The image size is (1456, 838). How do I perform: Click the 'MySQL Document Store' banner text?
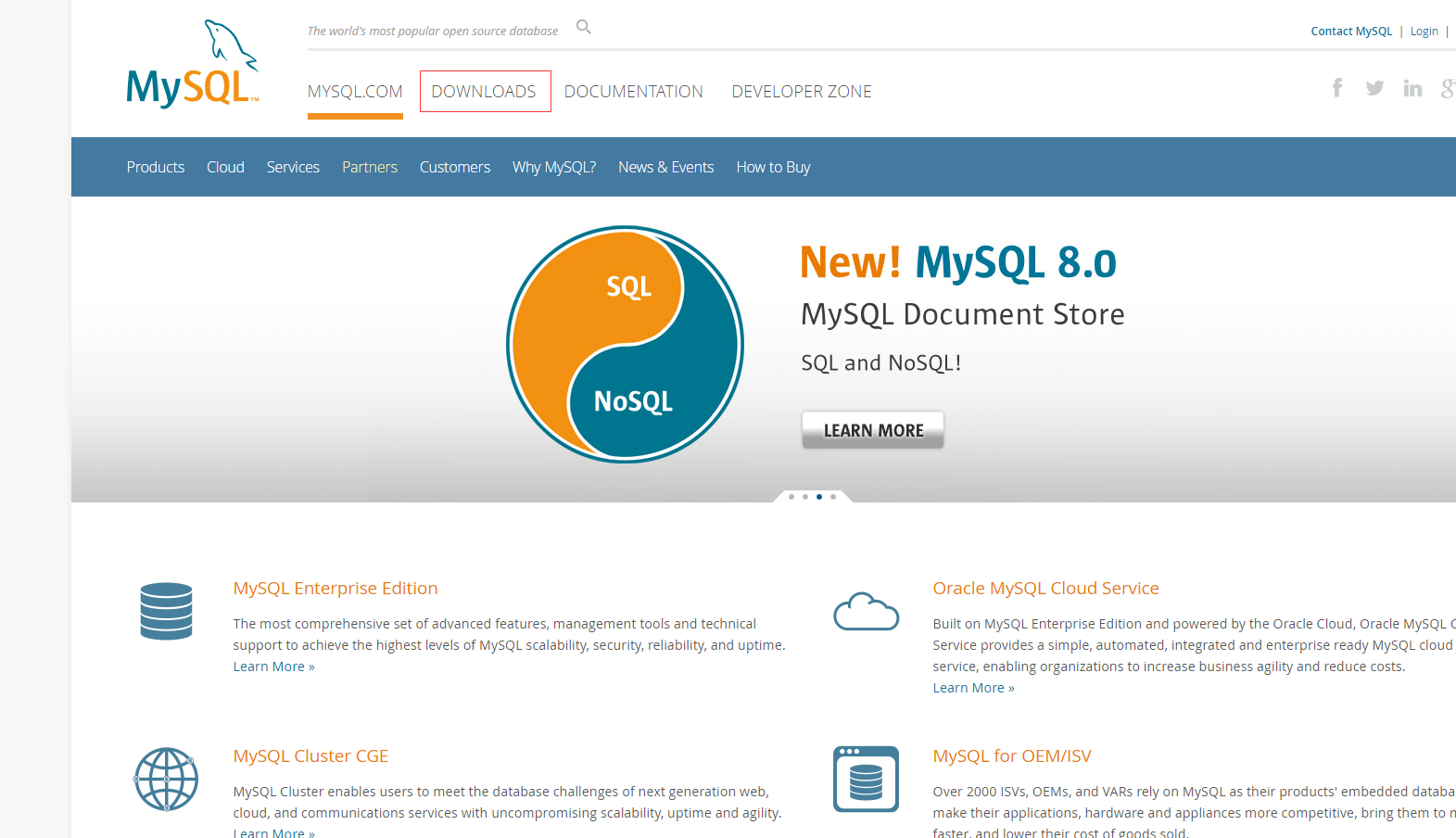[x=963, y=315]
